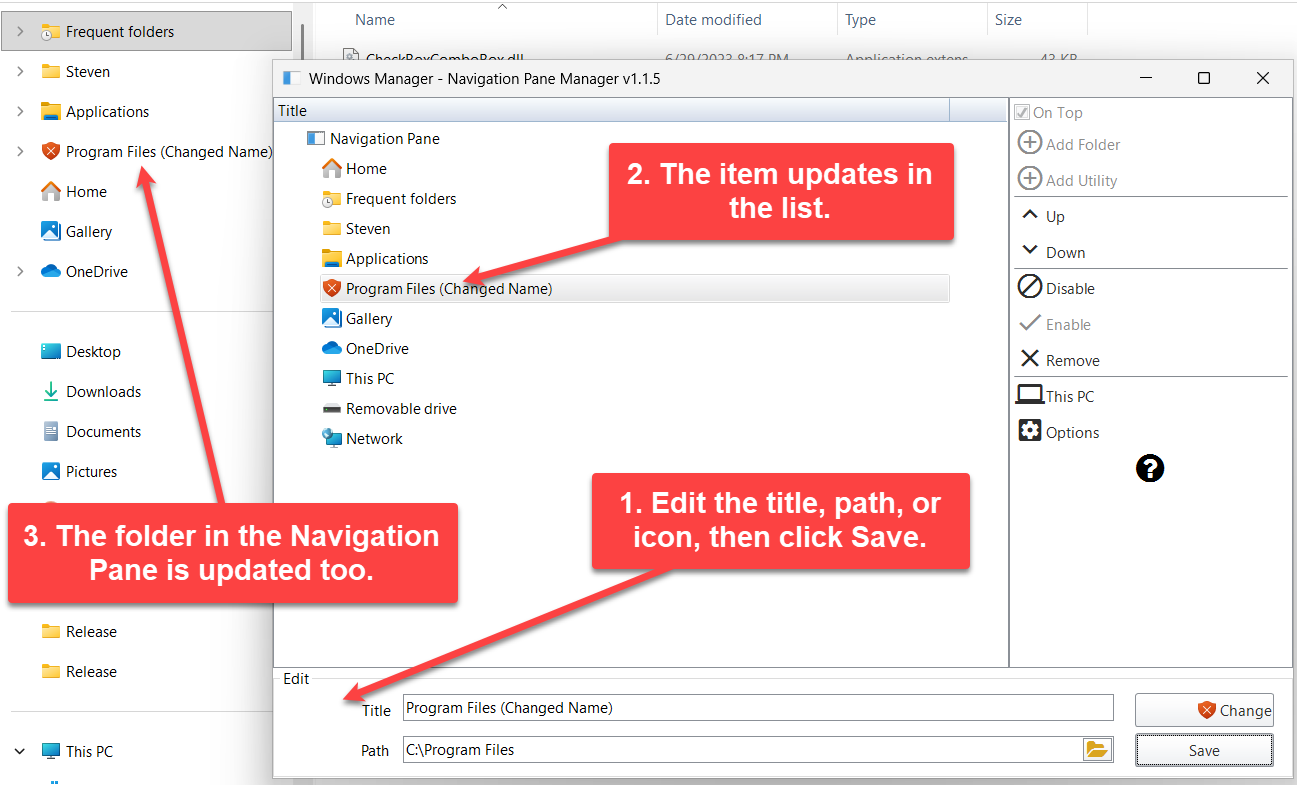1297x785 pixels.
Task: Open Downloads in Explorer sidebar
Action: pyautogui.click(x=91, y=392)
